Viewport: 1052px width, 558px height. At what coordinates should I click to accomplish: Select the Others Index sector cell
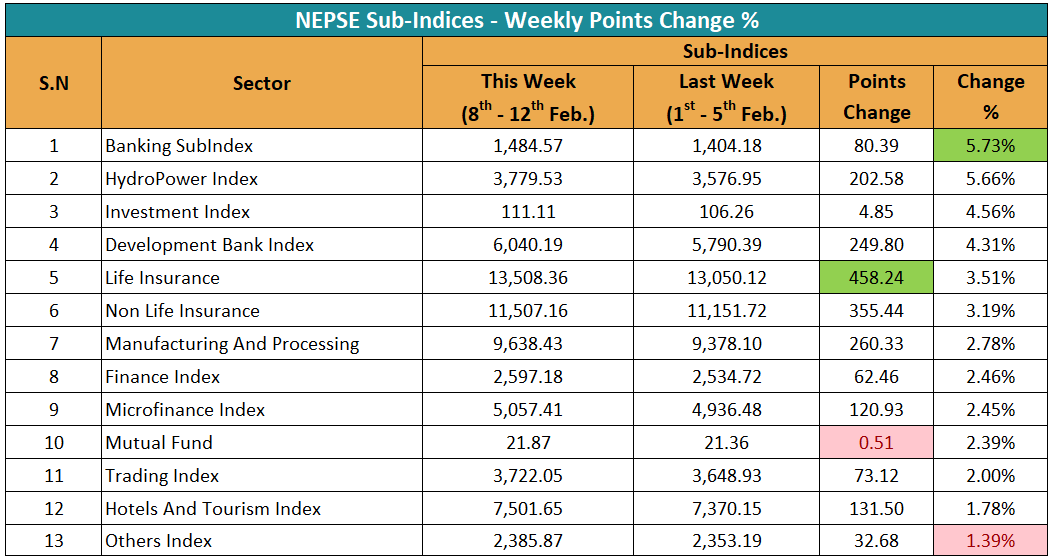(x=160, y=541)
